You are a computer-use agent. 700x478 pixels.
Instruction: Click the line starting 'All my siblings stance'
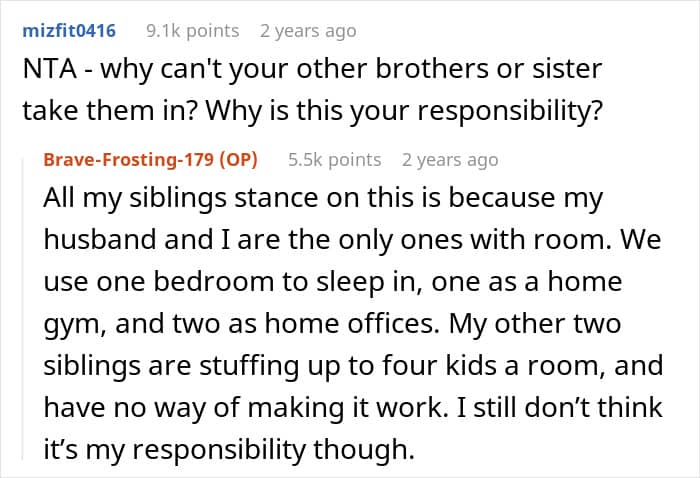(x=323, y=198)
